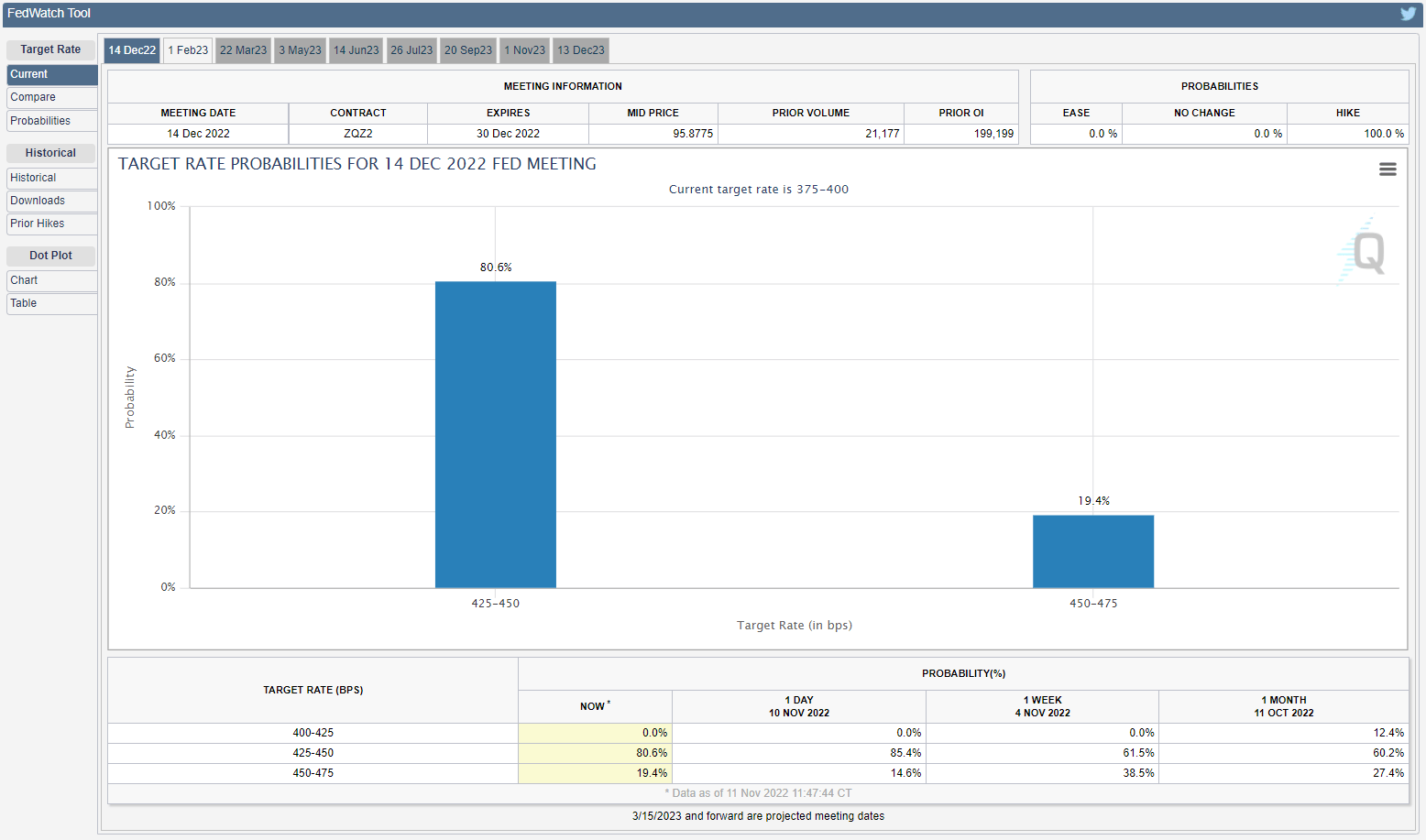The height and width of the screenshot is (840, 1426).
Task: Click the MEETING DATE column header
Action: pyautogui.click(x=198, y=113)
